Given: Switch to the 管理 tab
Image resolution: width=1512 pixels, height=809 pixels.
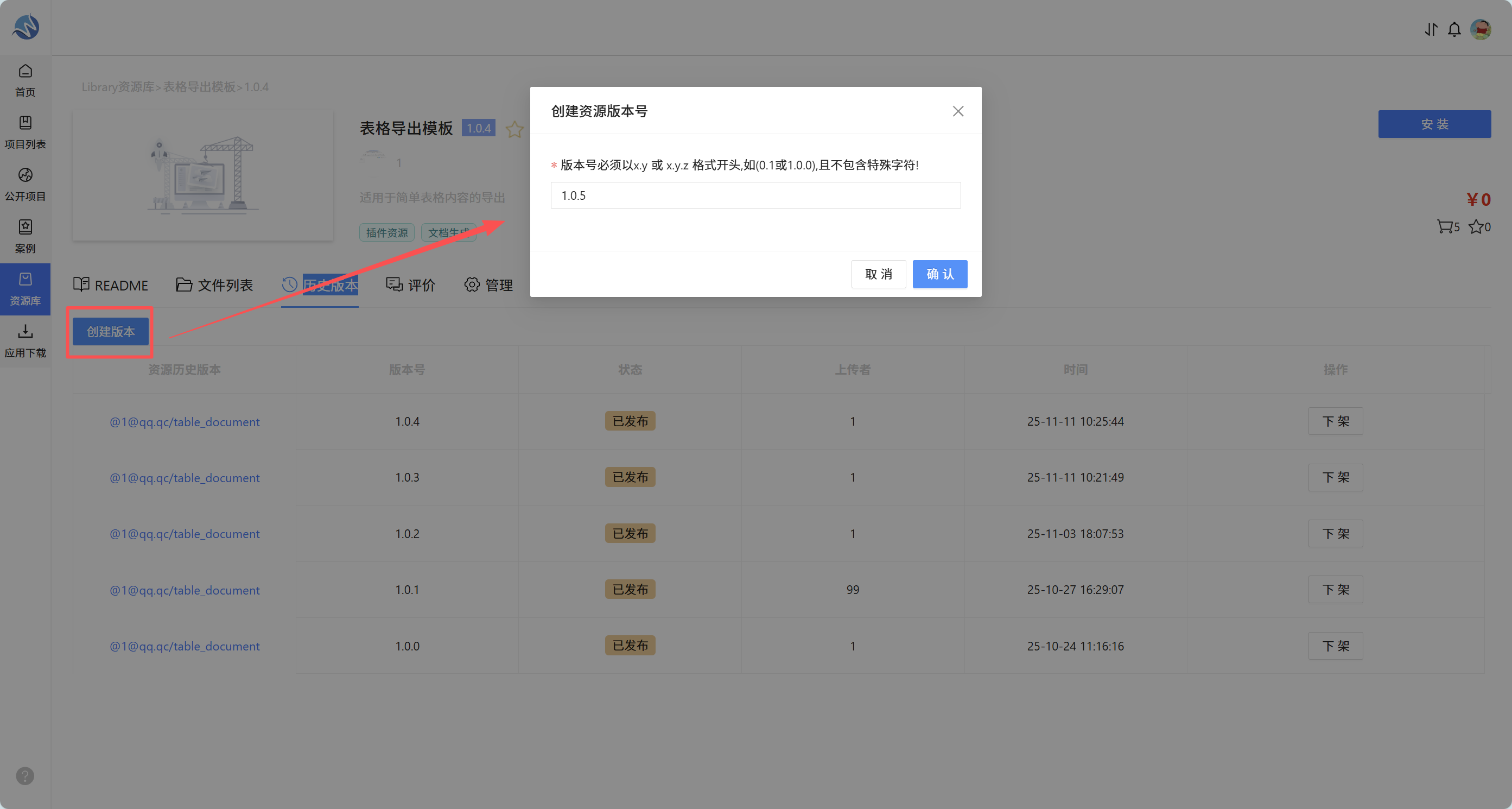Looking at the screenshot, I should point(489,286).
